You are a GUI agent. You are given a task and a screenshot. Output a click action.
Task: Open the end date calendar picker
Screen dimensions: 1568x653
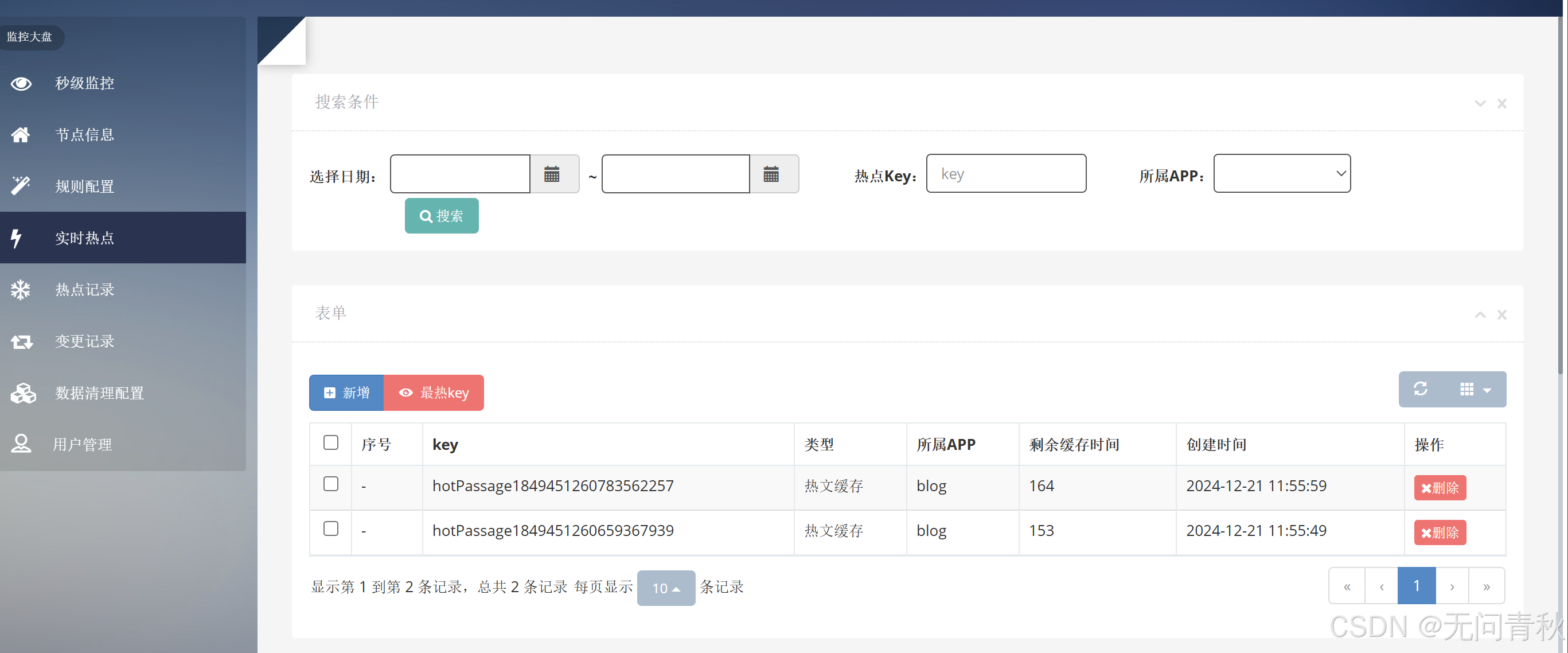[772, 175]
